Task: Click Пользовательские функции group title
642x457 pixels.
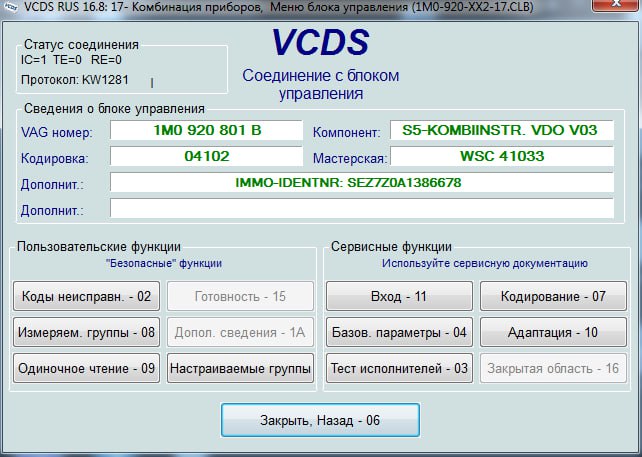Action: pos(99,247)
